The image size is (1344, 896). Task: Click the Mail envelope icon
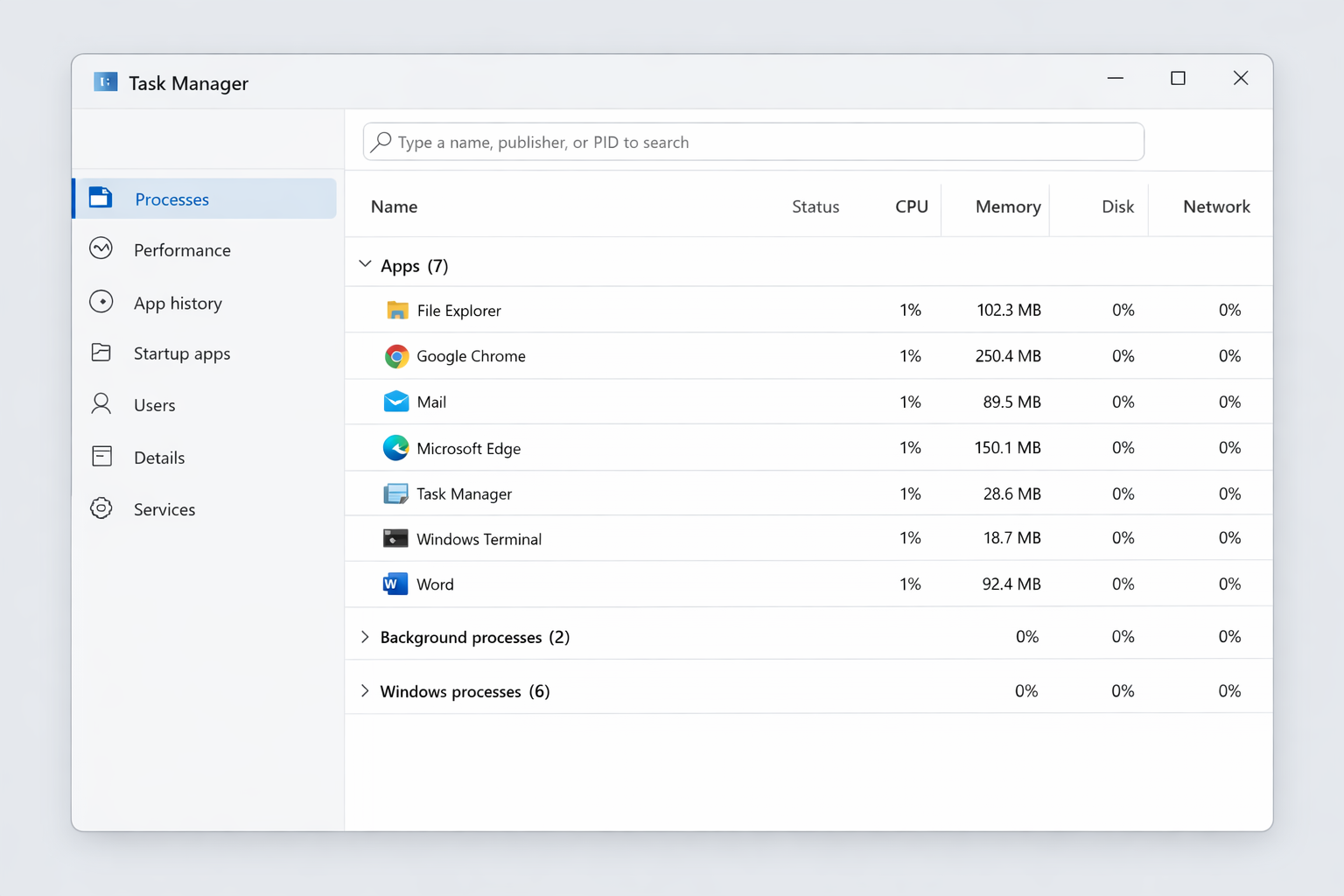pyautogui.click(x=396, y=402)
